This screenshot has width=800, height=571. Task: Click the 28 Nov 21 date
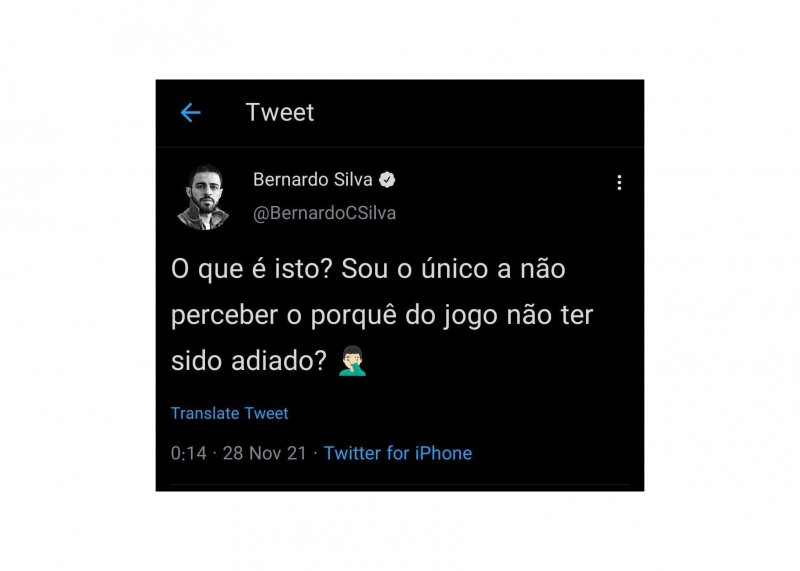tap(264, 453)
